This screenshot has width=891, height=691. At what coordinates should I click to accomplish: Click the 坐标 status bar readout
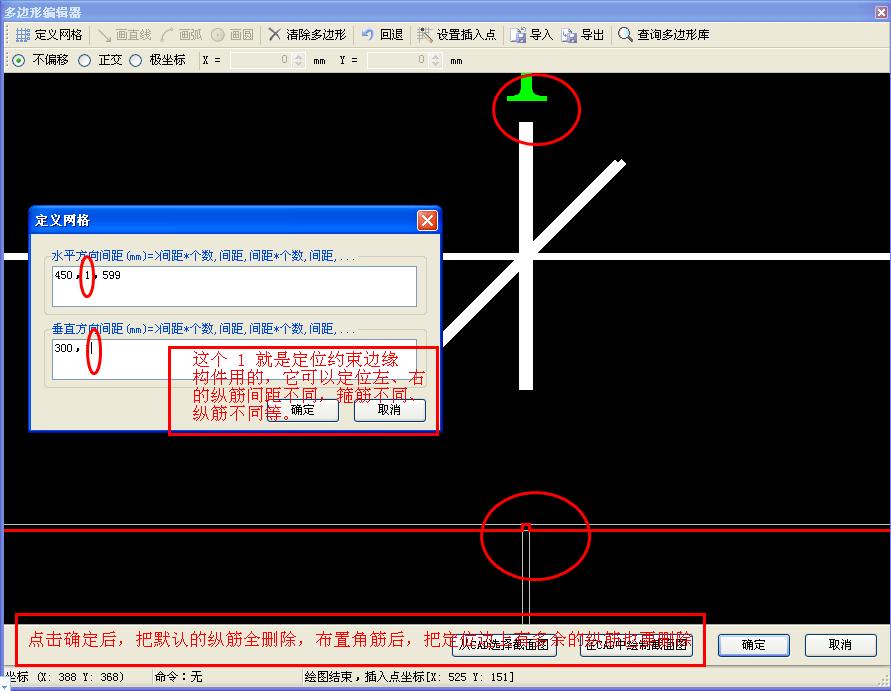pyautogui.click(x=64, y=677)
